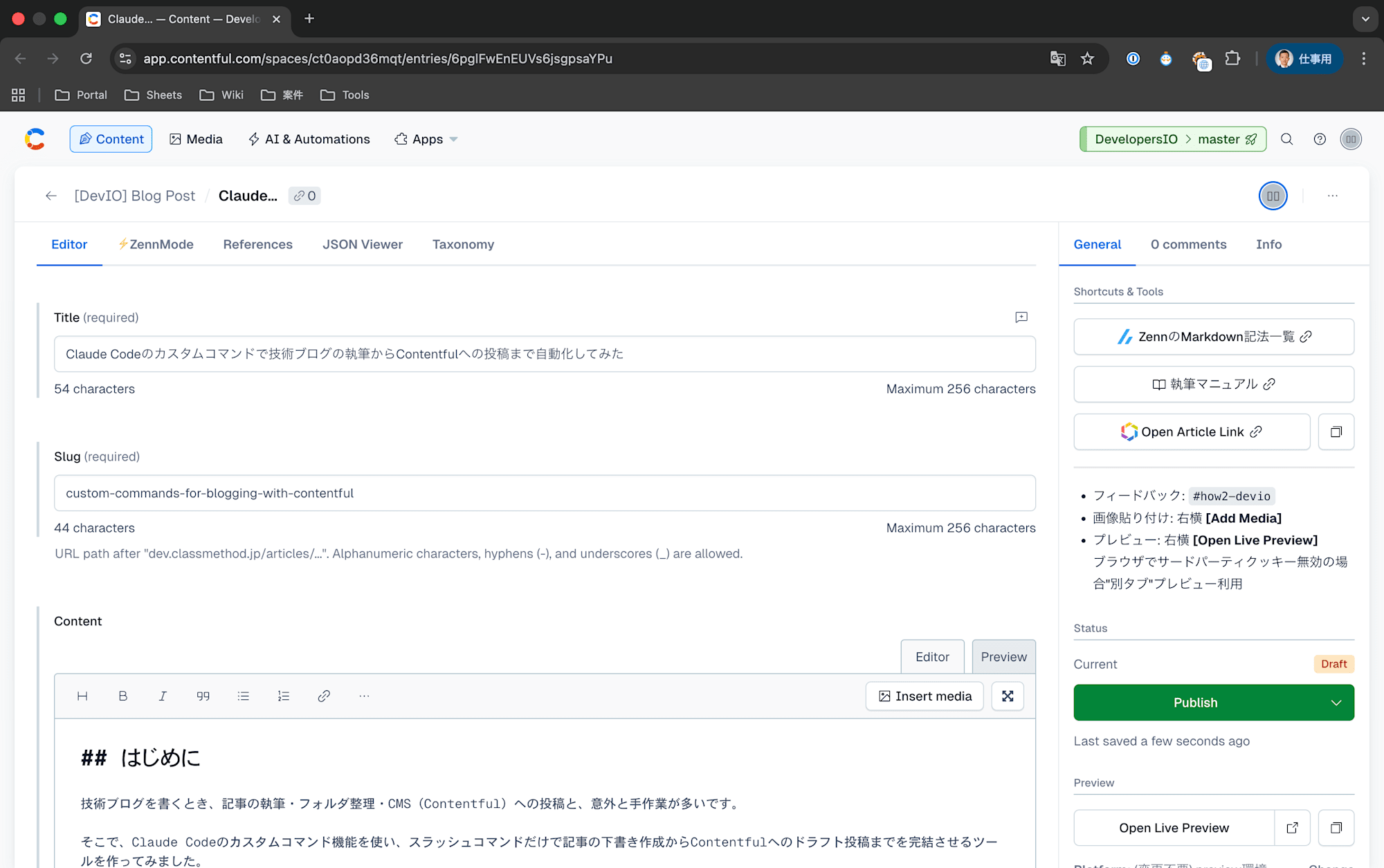The image size is (1384, 868).
Task: Click the insert link icon
Action: [323, 696]
